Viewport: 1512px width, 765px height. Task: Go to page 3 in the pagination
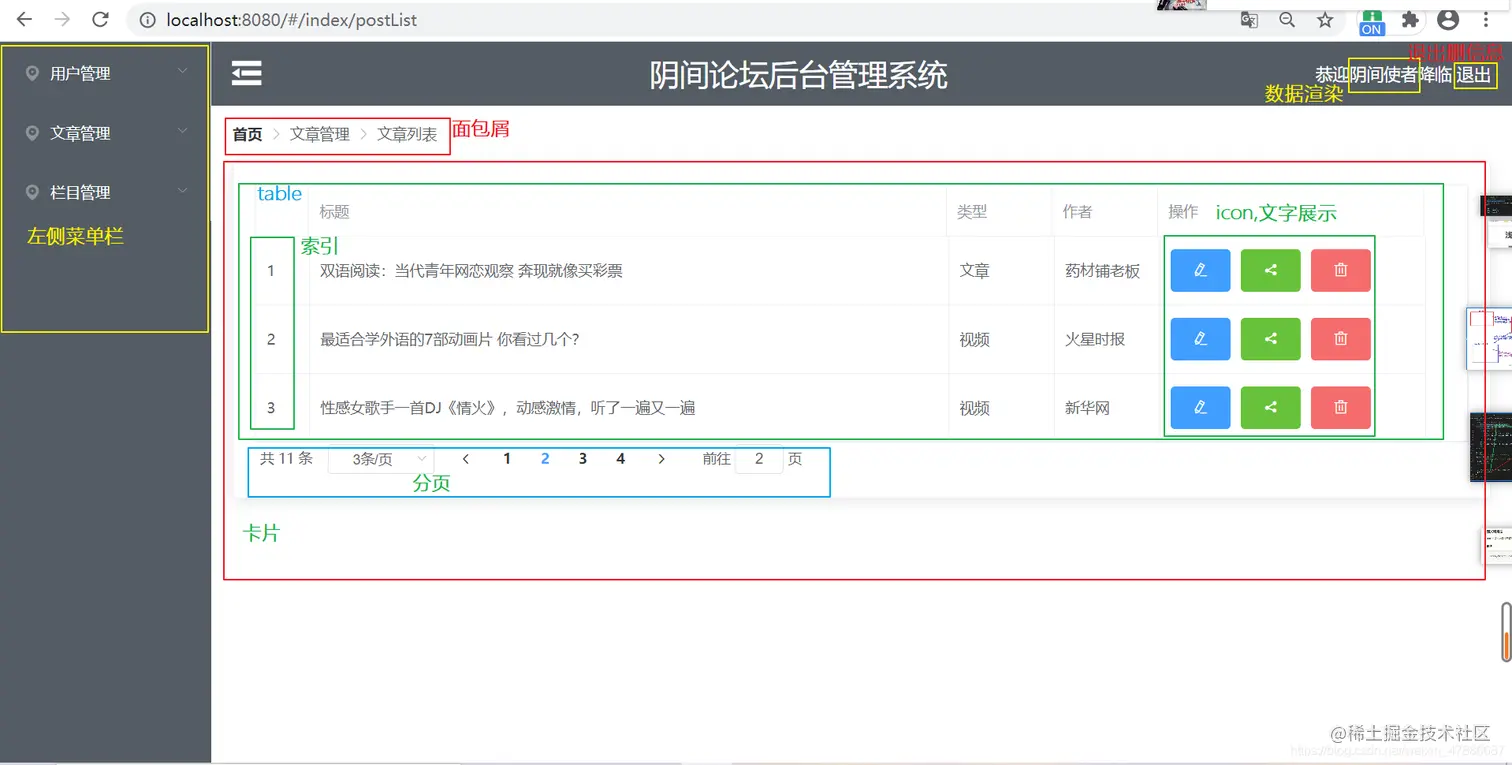coord(582,458)
